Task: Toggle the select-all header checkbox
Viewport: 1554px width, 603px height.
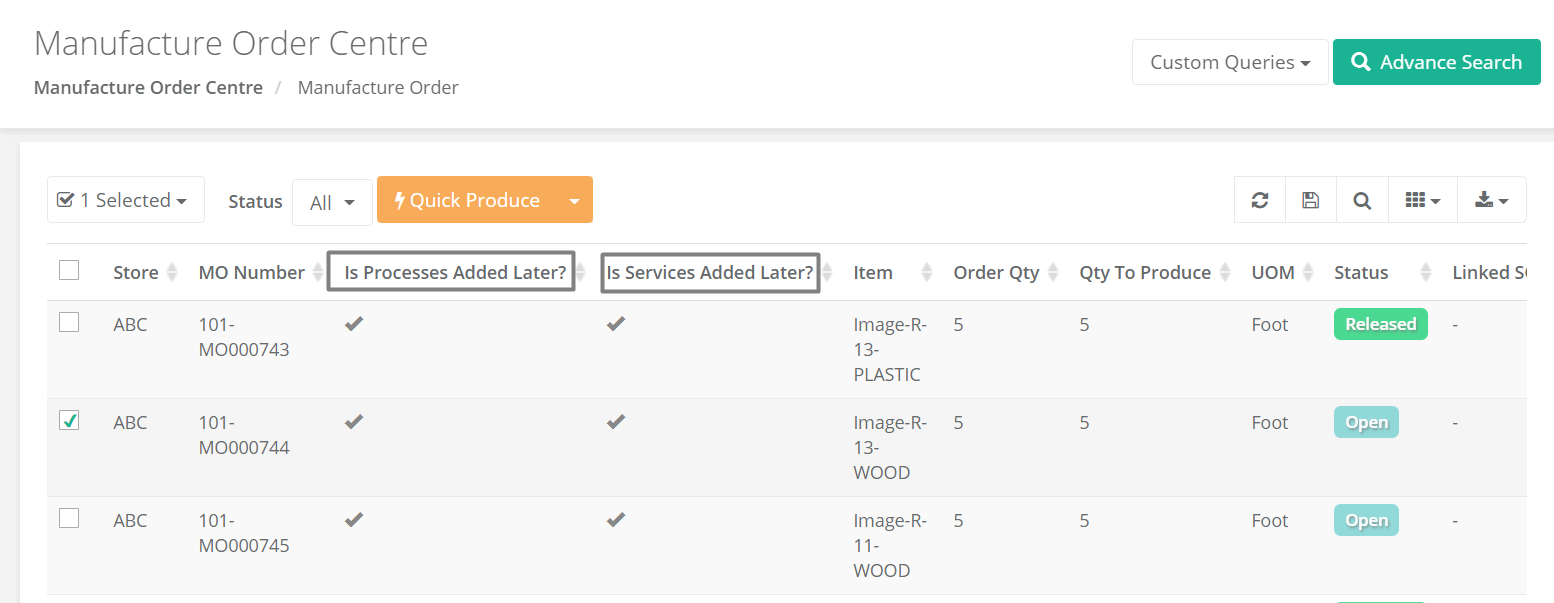Action: tap(69, 270)
